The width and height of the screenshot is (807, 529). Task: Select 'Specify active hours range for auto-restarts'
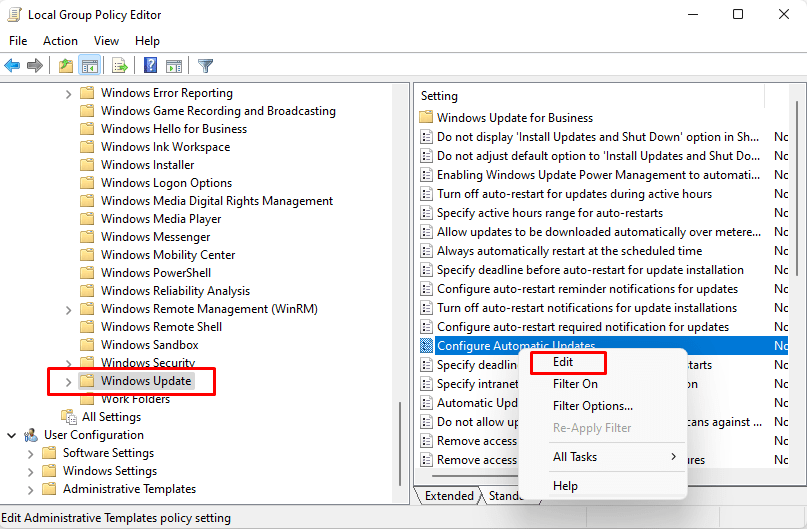coord(550,213)
